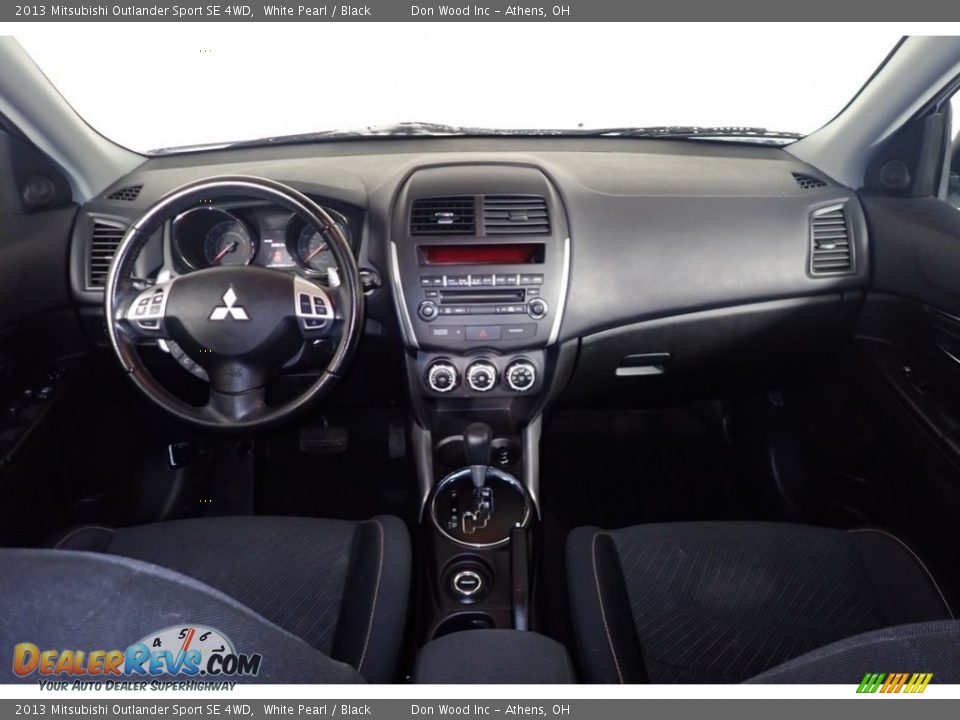Click the right radio knob
This screenshot has height=720, width=960.
(x=537, y=308)
